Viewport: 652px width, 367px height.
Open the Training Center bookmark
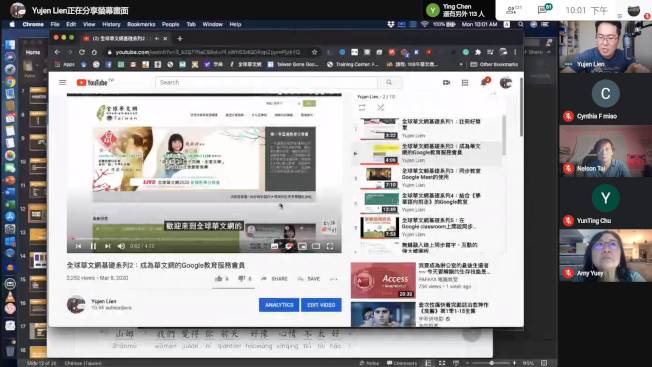353,64
